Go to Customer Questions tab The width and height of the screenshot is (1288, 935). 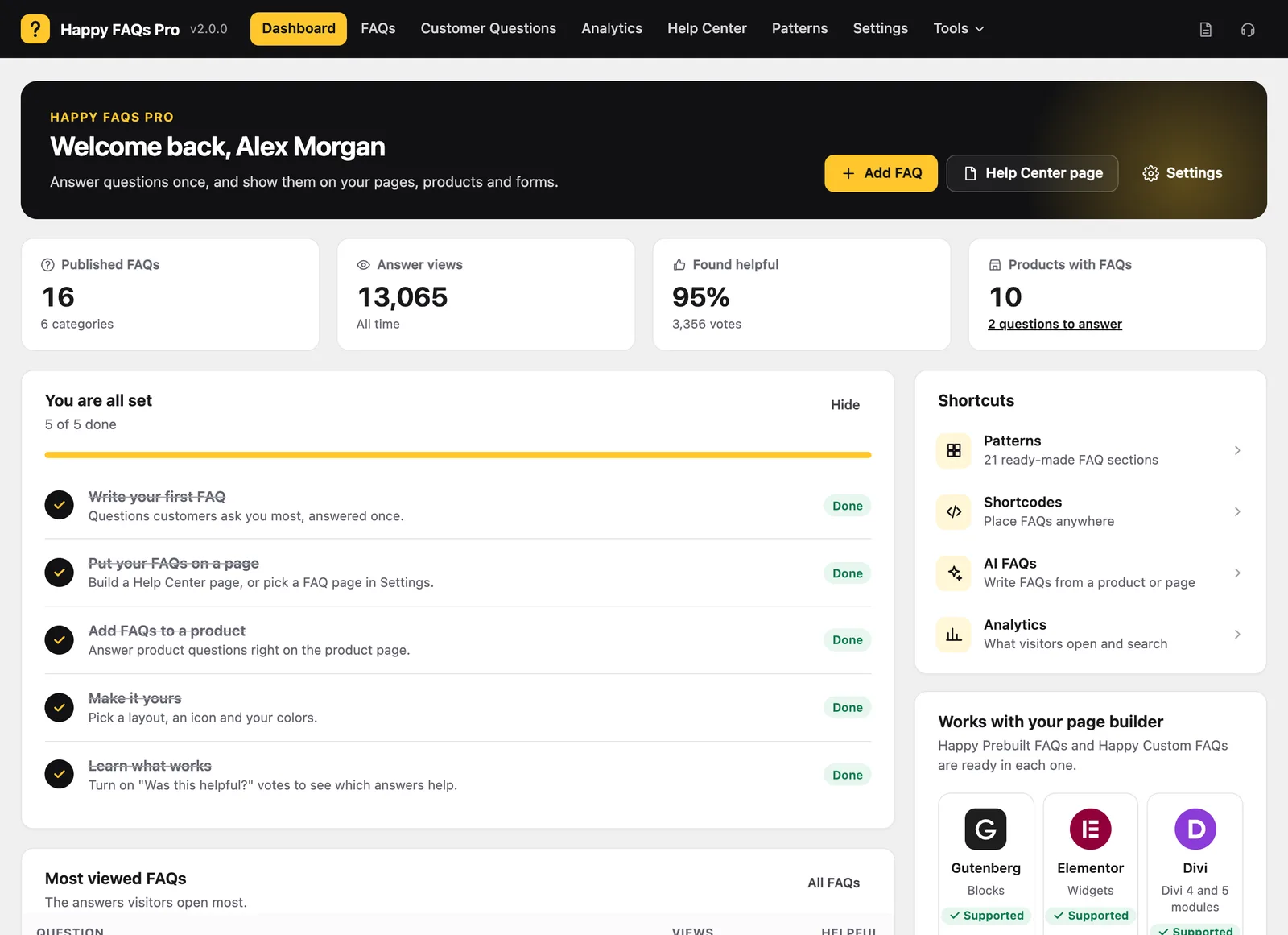488,29
